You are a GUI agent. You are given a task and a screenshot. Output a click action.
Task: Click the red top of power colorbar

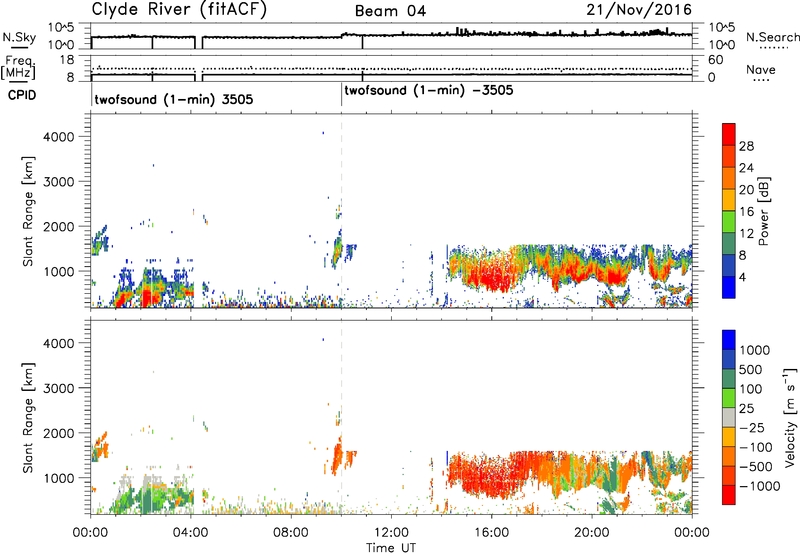tap(729, 134)
